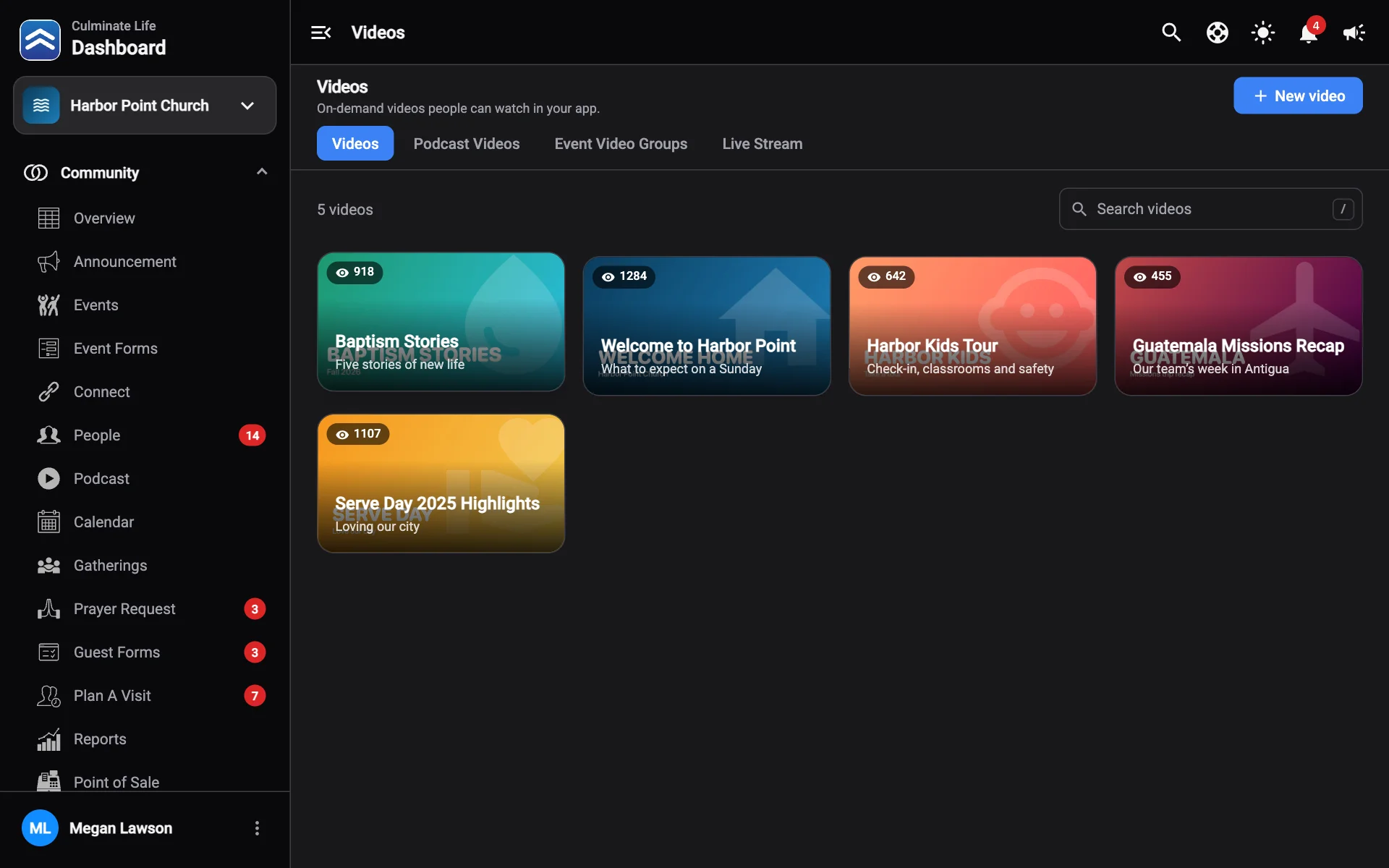
Task: Open Podcast in the sidebar
Action: (x=145, y=479)
